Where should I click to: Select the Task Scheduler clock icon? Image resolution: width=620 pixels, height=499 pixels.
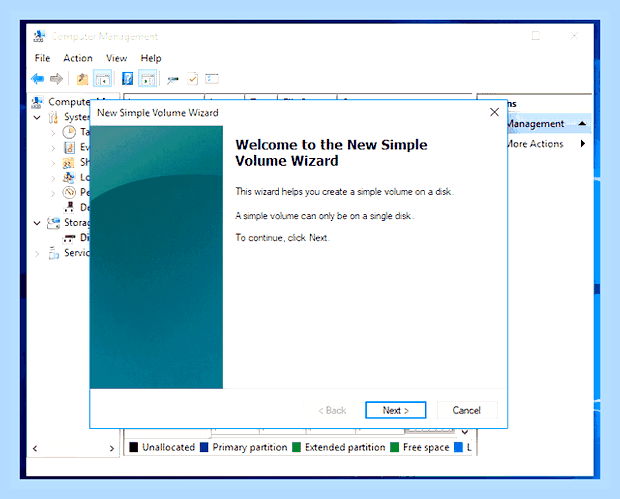pos(69,132)
